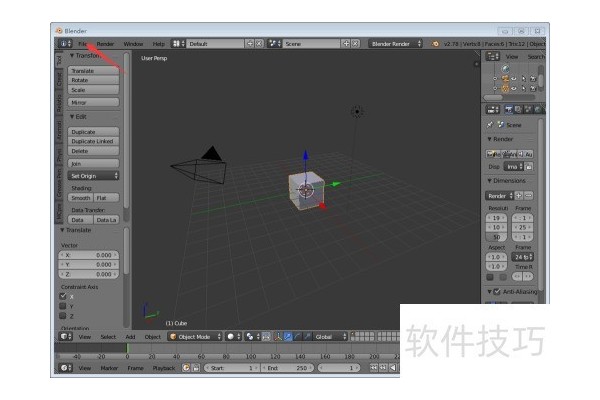The height and width of the screenshot is (400, 600).
Task: Click the resolution percentage 50 slider
Action: [496, 237]
